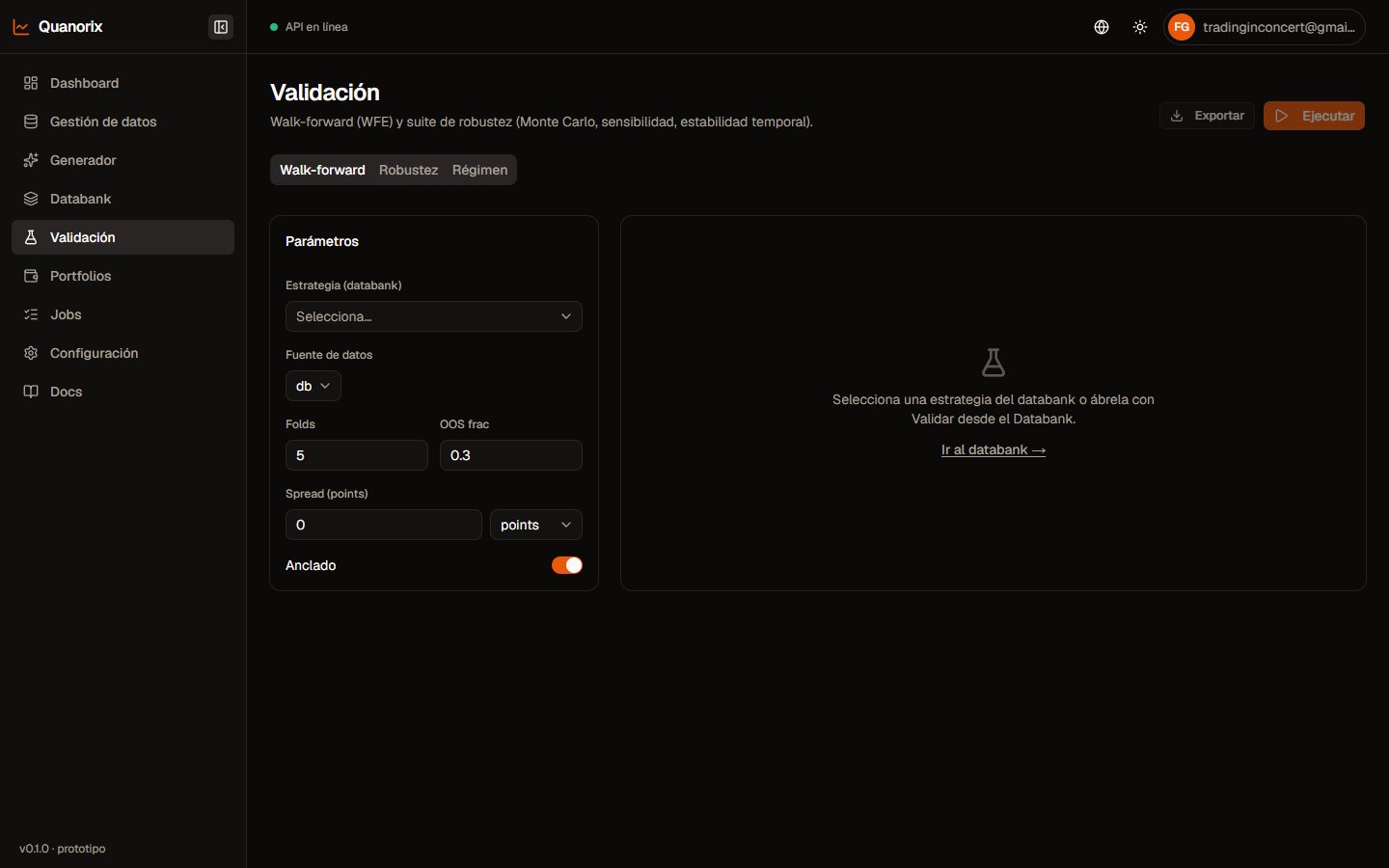Click the Exportar button
This screenshot has height=868, width=1389.
[x=1207, y=116]
